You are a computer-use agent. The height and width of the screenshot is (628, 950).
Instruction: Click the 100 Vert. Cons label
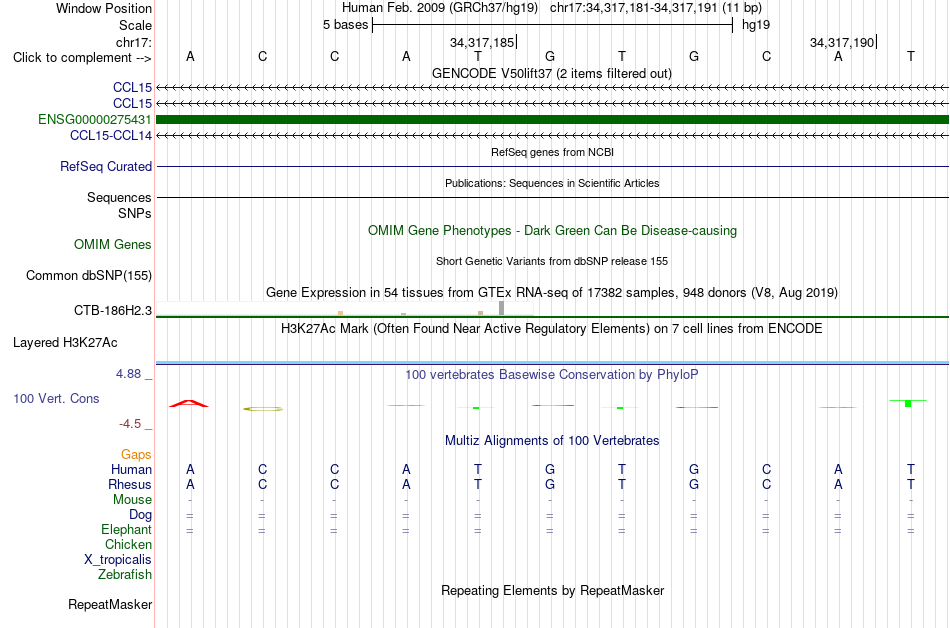[56, 398]
